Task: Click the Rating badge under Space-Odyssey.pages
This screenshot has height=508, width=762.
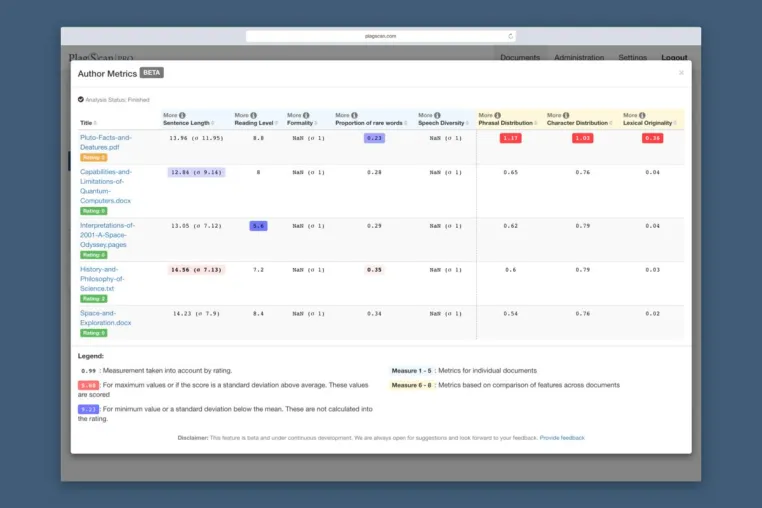Action: click(93, 255)
